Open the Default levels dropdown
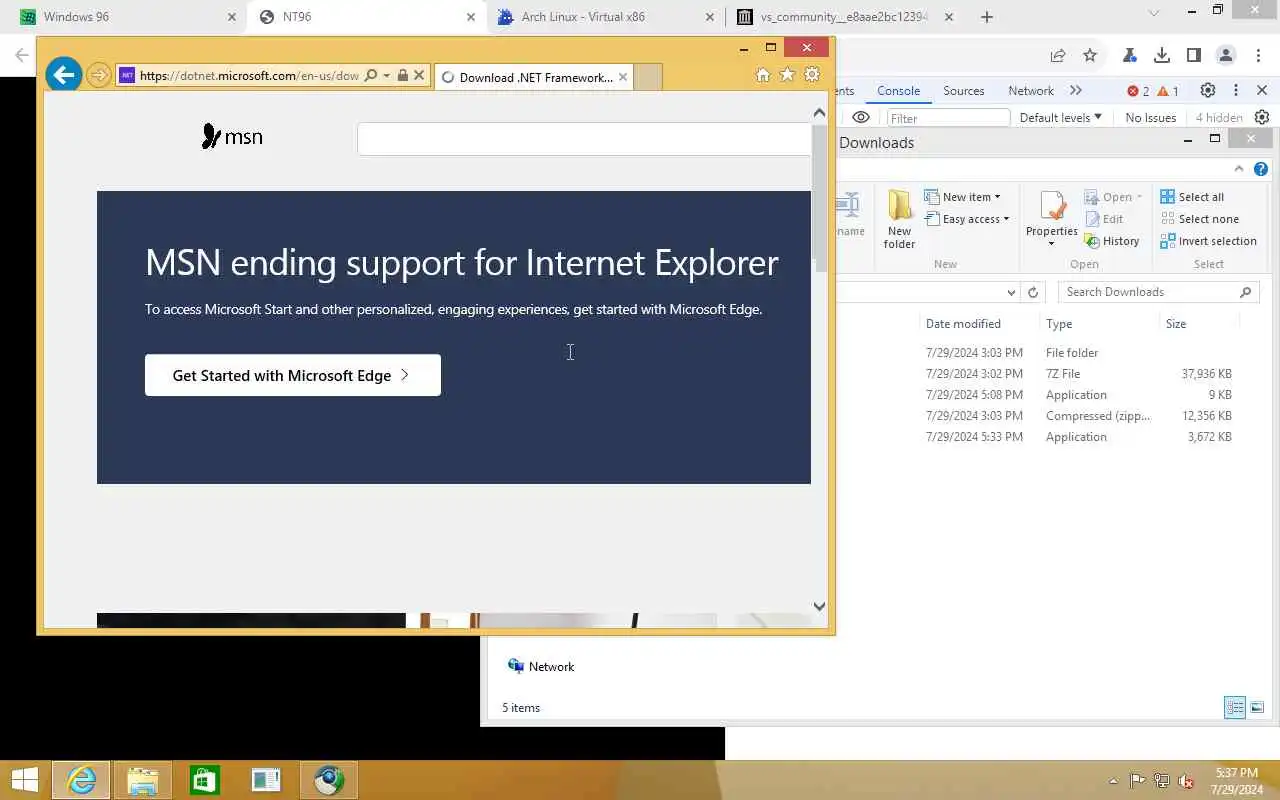The width and height of the screenshot is (1280, 800). (1060, 117)
